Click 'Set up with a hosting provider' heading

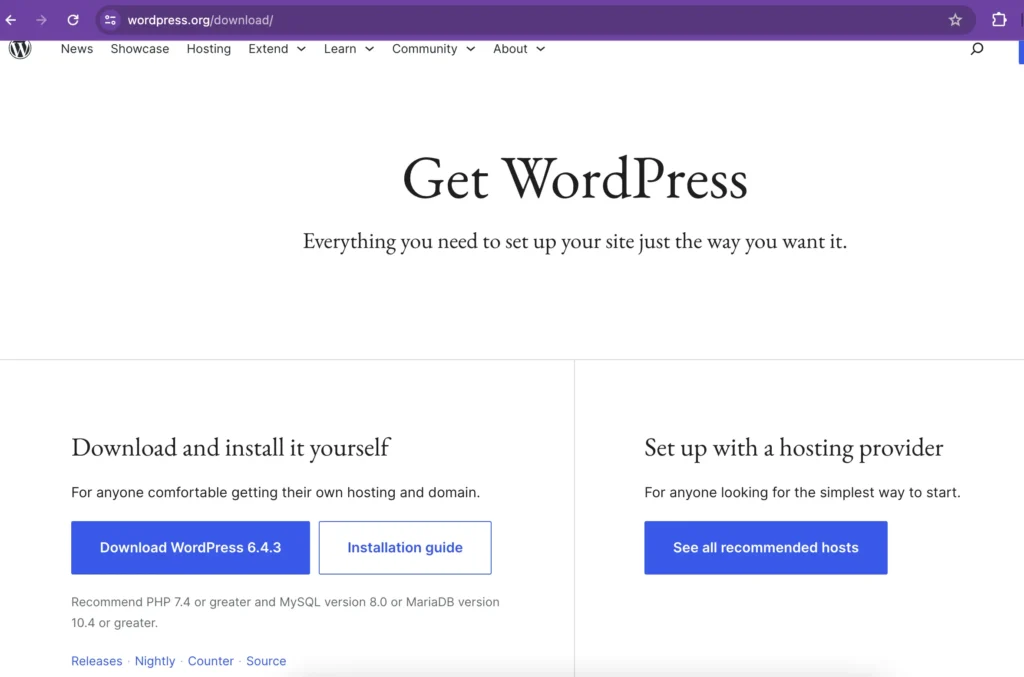(x=793, y=448)
